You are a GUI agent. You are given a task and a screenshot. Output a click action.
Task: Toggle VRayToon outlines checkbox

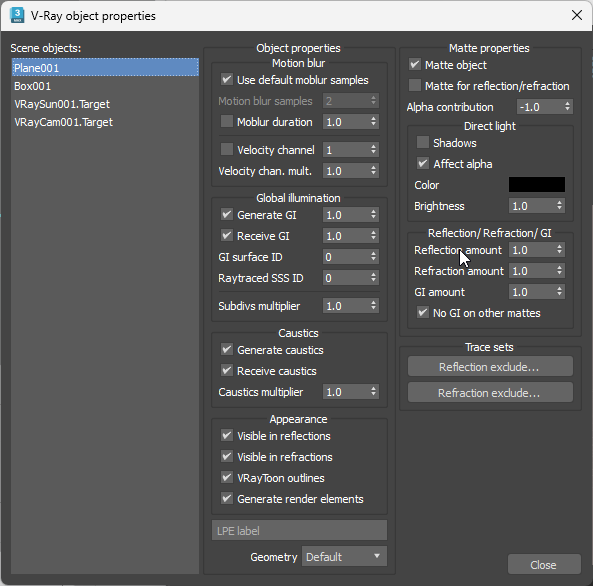click(227, 477)
